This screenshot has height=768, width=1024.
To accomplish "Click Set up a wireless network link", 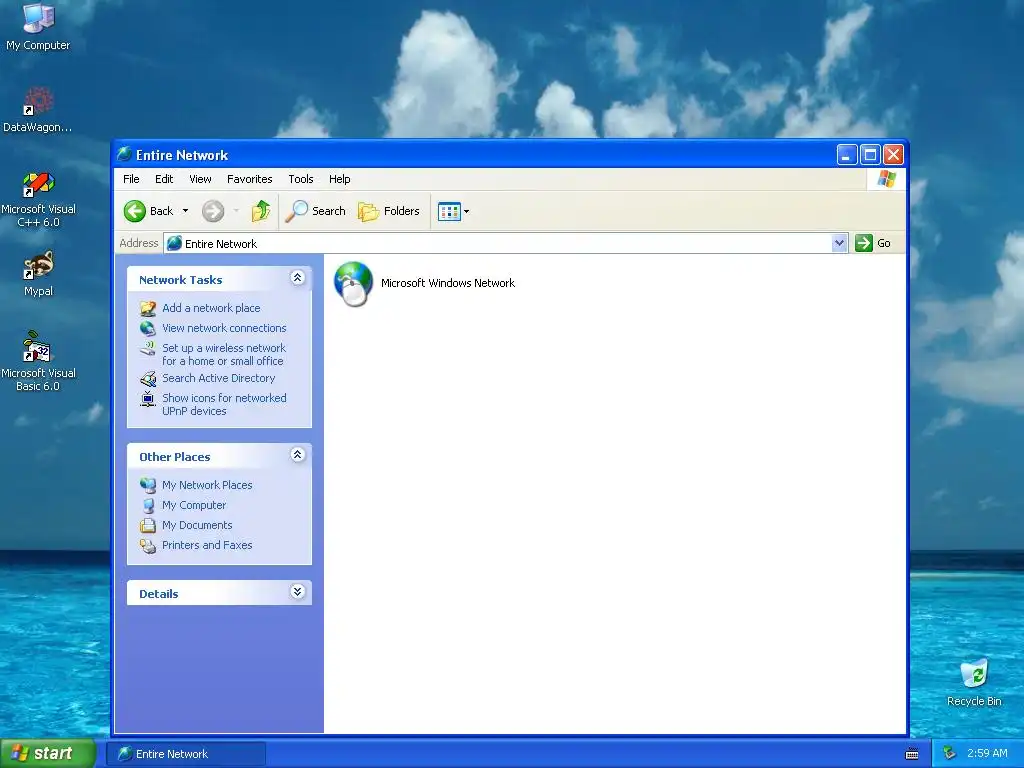I will [224, 355].
